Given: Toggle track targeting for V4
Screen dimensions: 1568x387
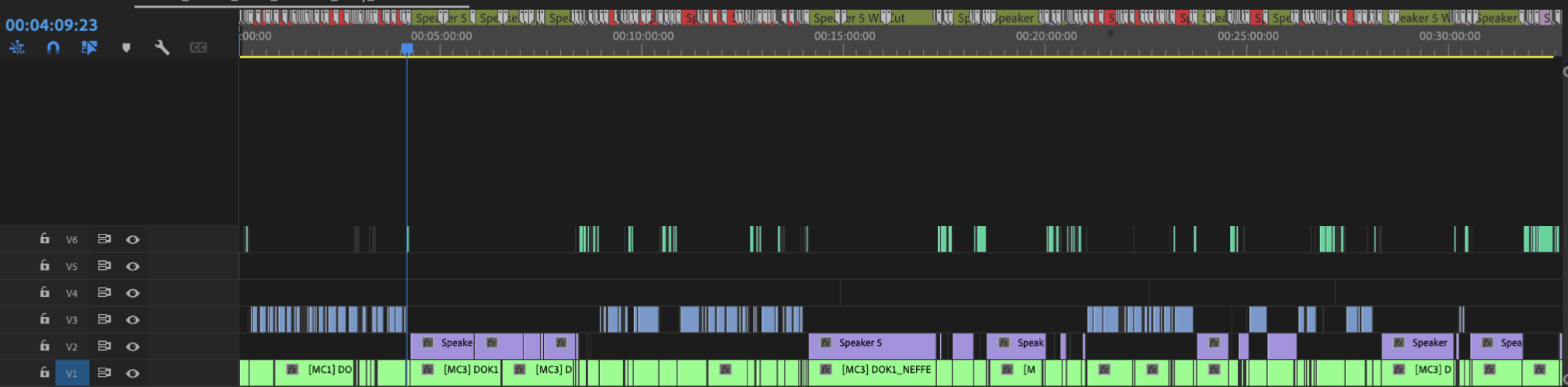Looking at the screenshot, I should [x=71, y=293].
